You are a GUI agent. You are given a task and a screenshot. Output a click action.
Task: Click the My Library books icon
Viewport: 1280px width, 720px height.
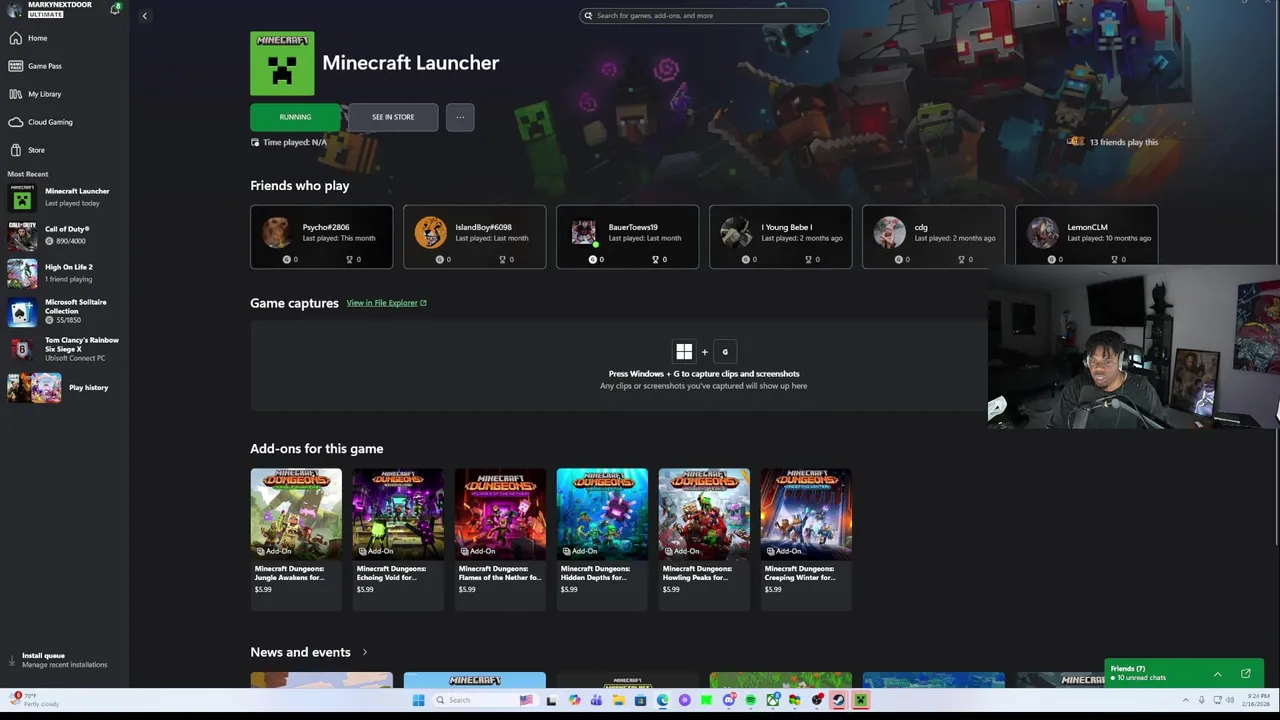[x=15, y=94]
